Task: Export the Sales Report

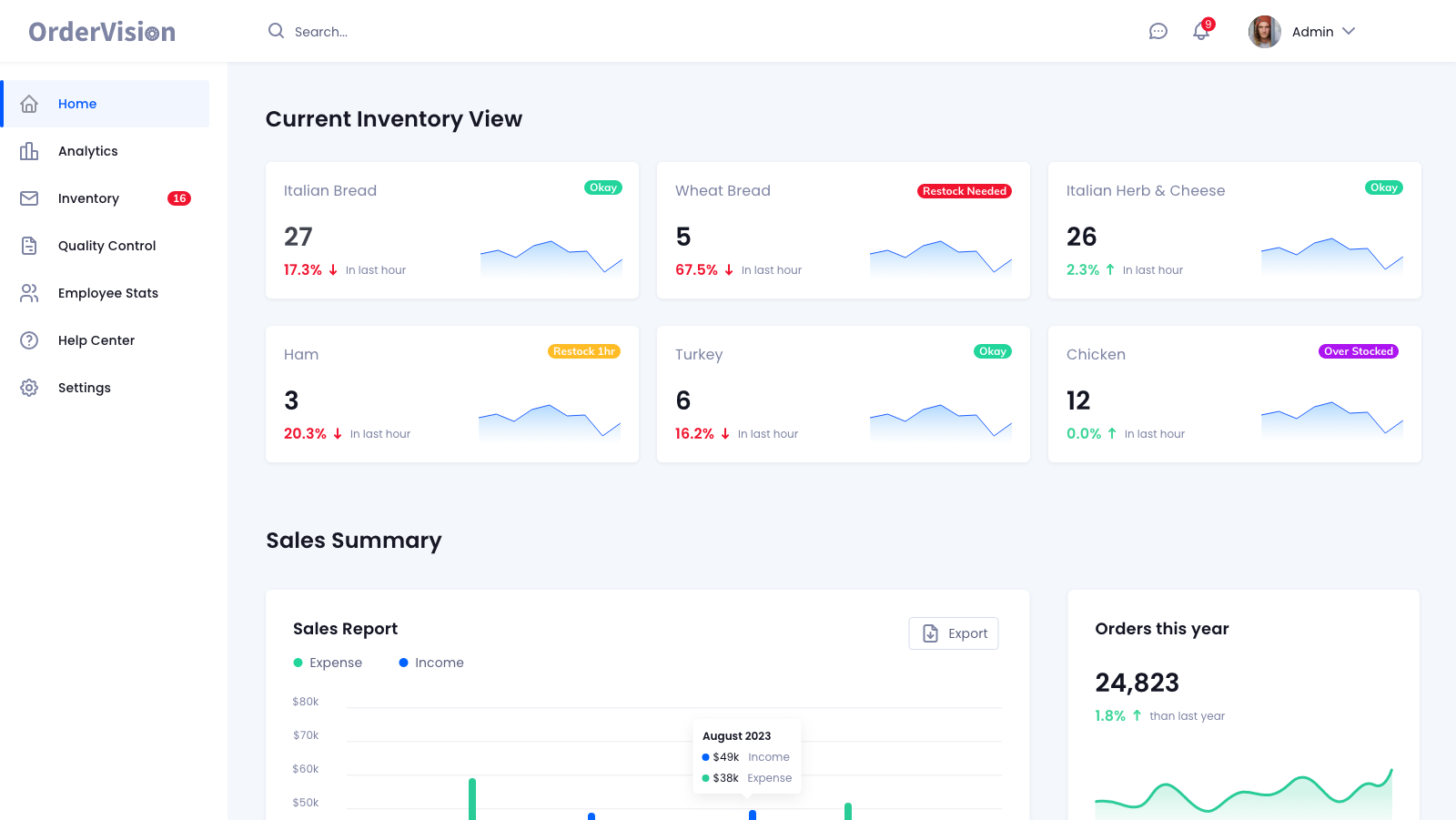Action: pos(954,633)
